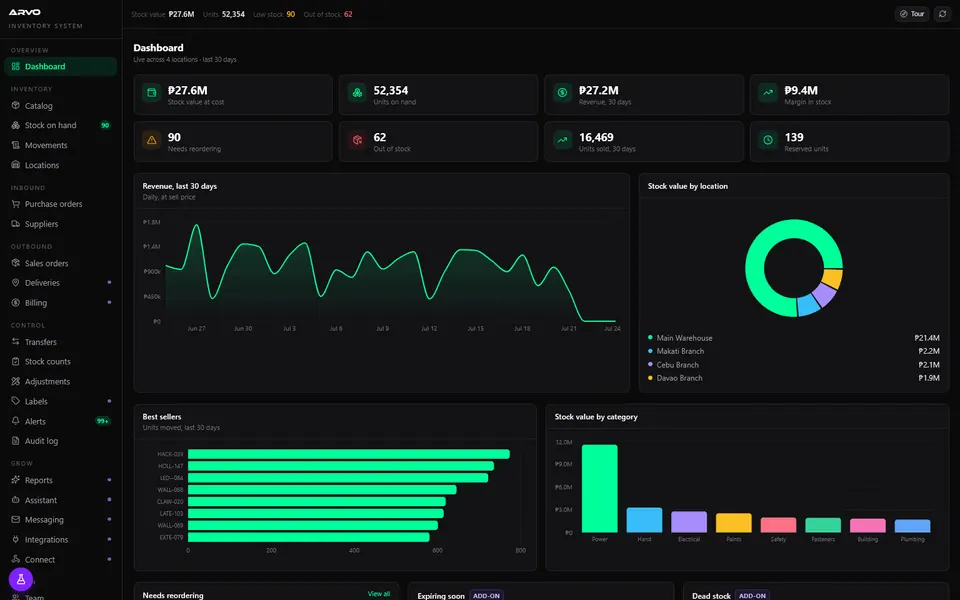
Task: Open the Locations page
Action: pyautogui.click(x=60, y=165)
